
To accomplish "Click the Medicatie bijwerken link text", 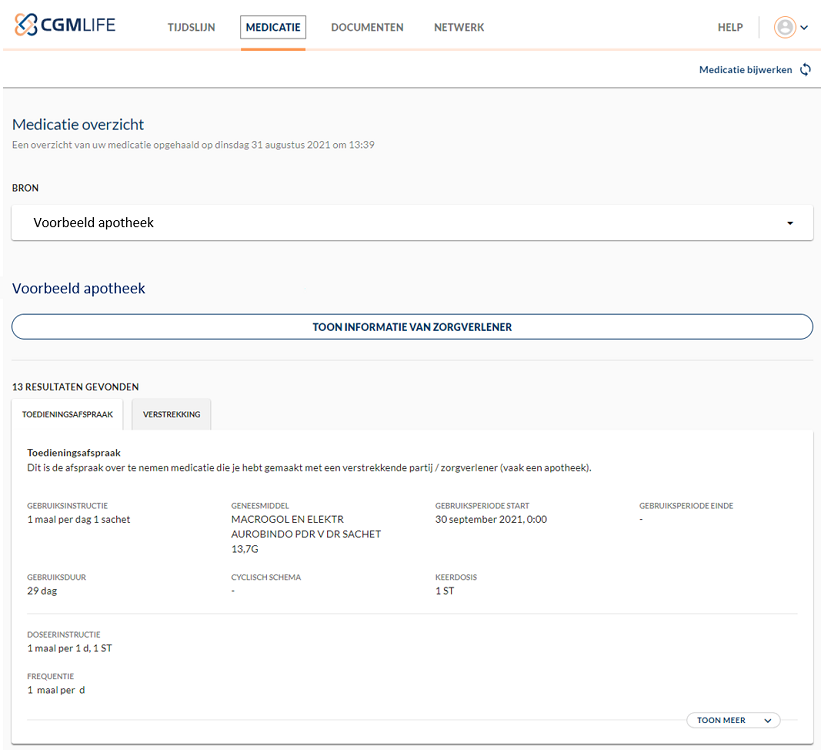I will (745, 70).
